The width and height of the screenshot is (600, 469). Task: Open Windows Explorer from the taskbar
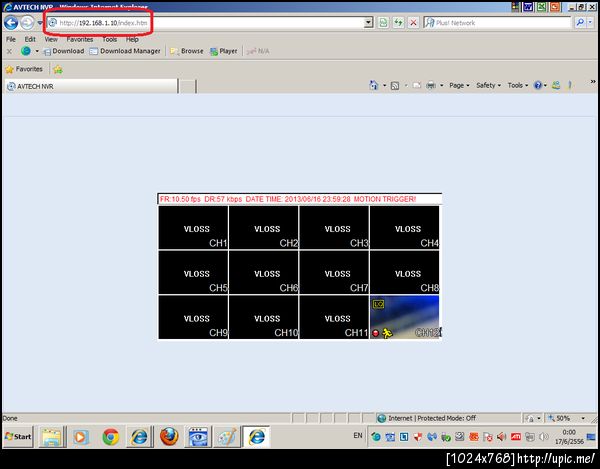[x=51, y=437]
